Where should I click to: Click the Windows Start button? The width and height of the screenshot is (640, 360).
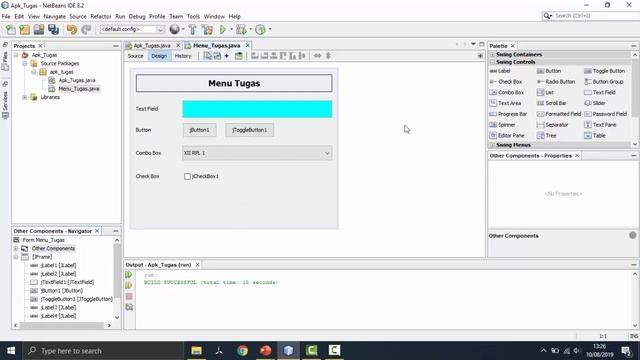coord(11,351)
